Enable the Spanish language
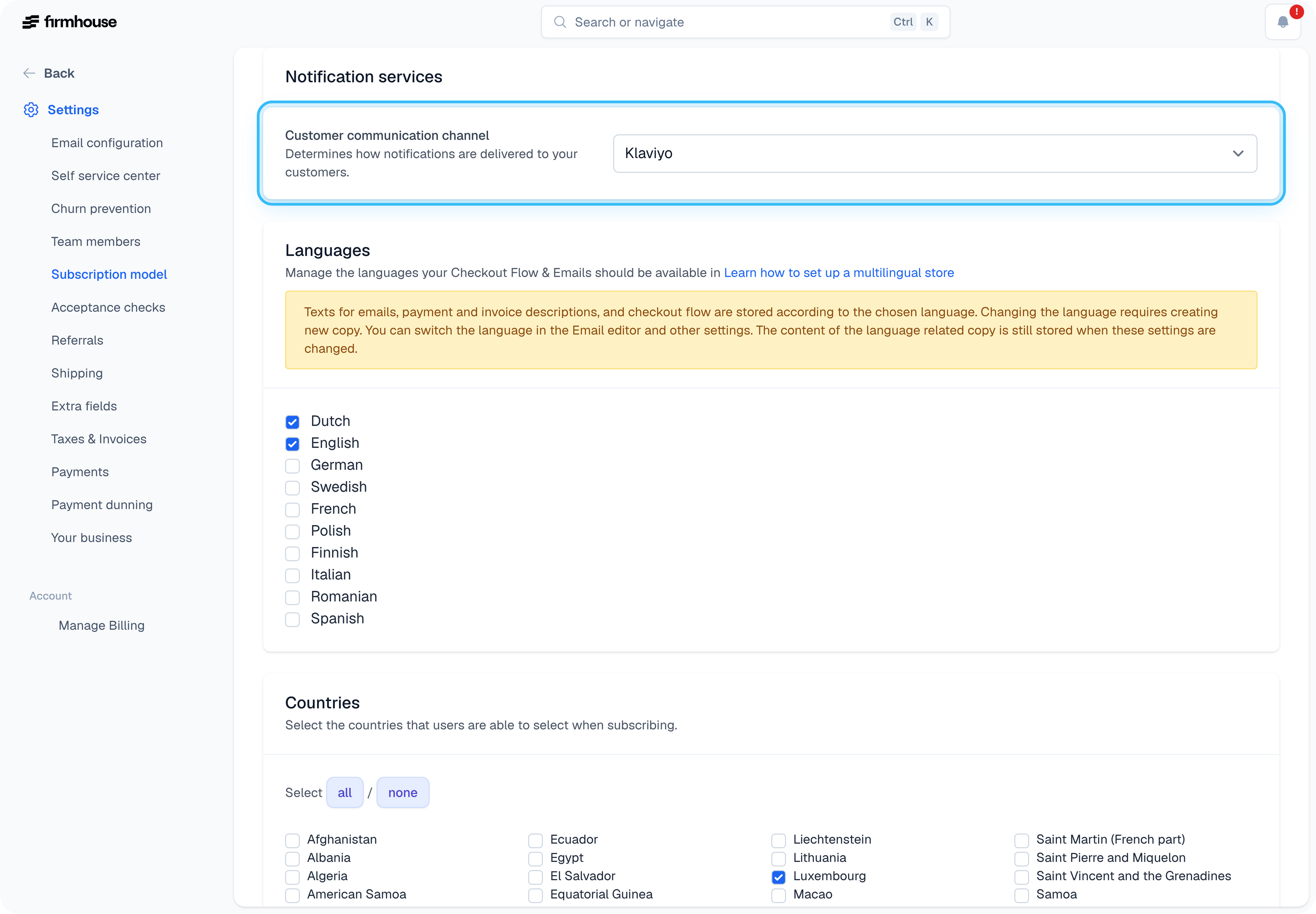The height and width of the screenshot is (914, 1316). (x=292, y=620)
